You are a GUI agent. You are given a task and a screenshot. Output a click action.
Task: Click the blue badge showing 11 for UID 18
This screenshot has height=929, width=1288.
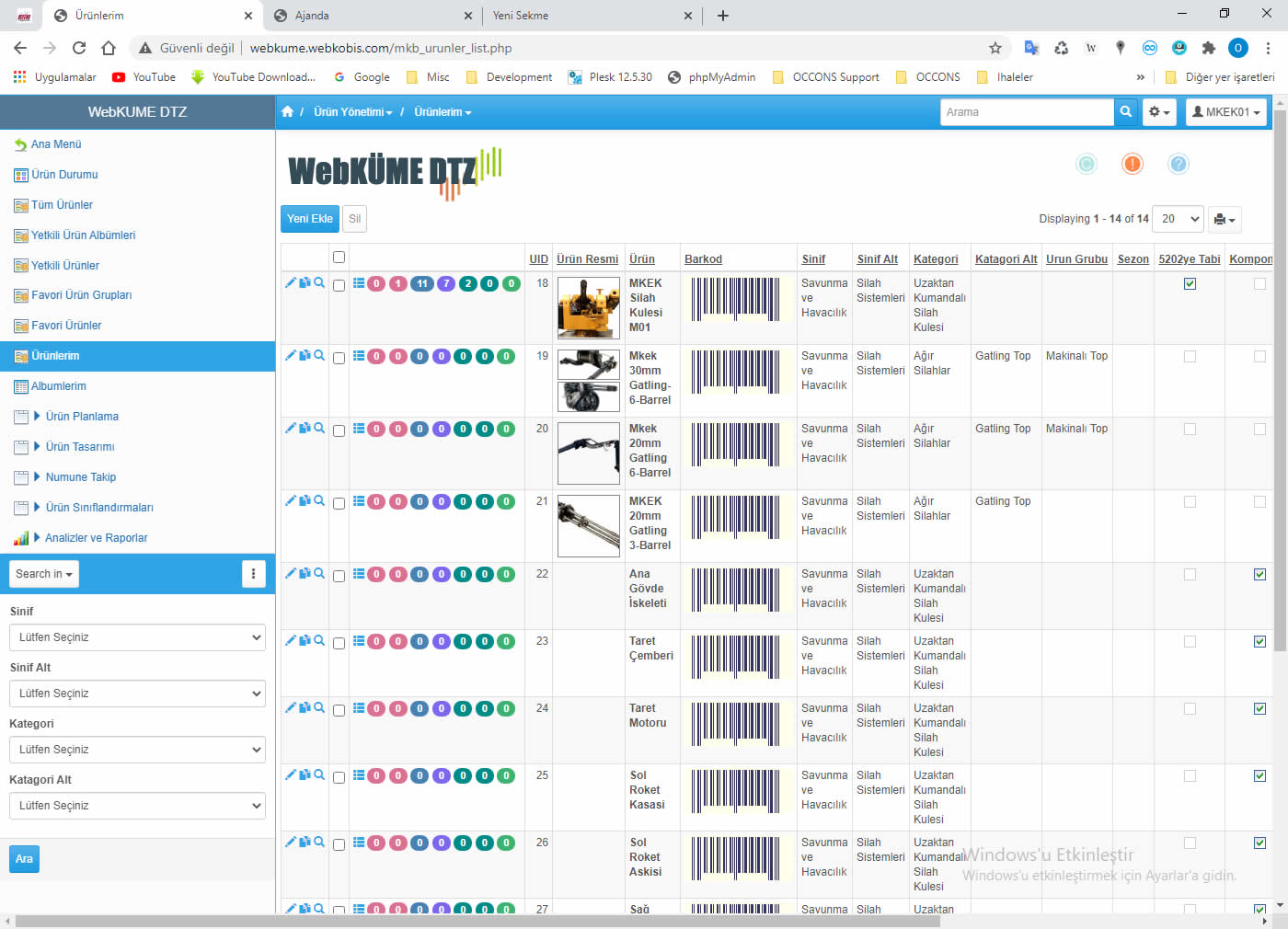[x=422, y=283]
